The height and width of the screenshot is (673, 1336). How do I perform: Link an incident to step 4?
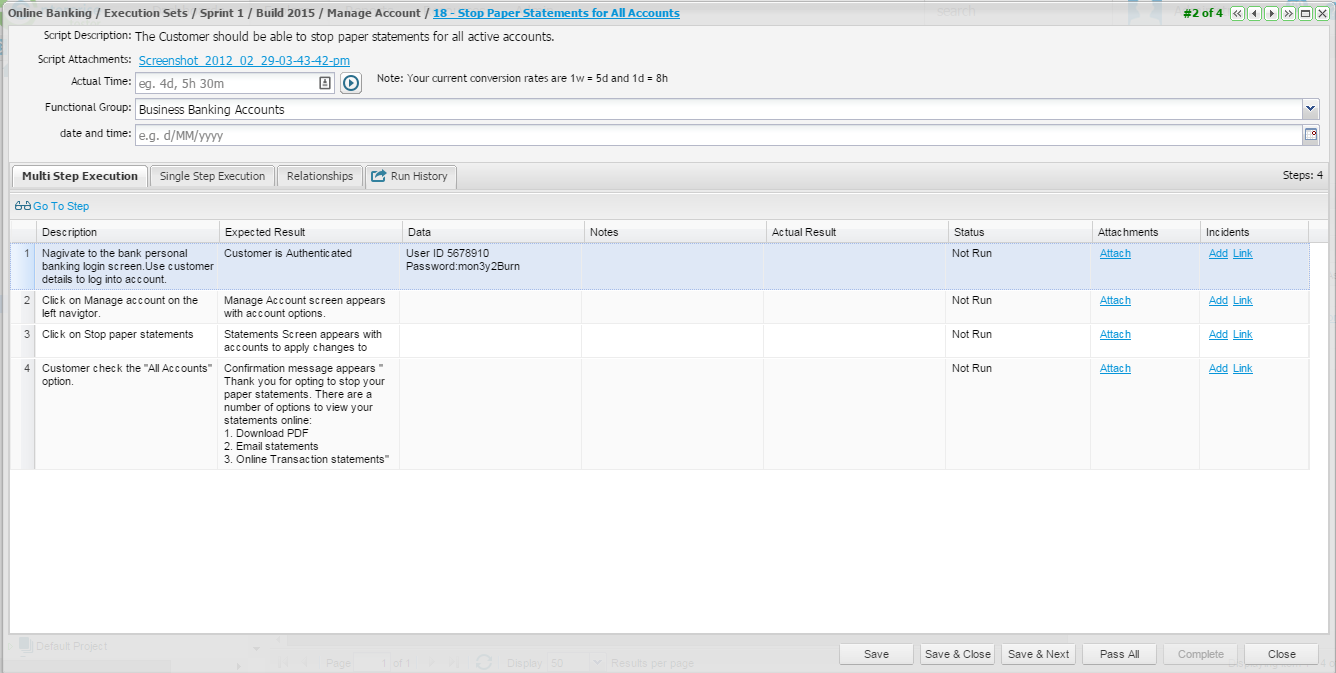click(1242, 369)
